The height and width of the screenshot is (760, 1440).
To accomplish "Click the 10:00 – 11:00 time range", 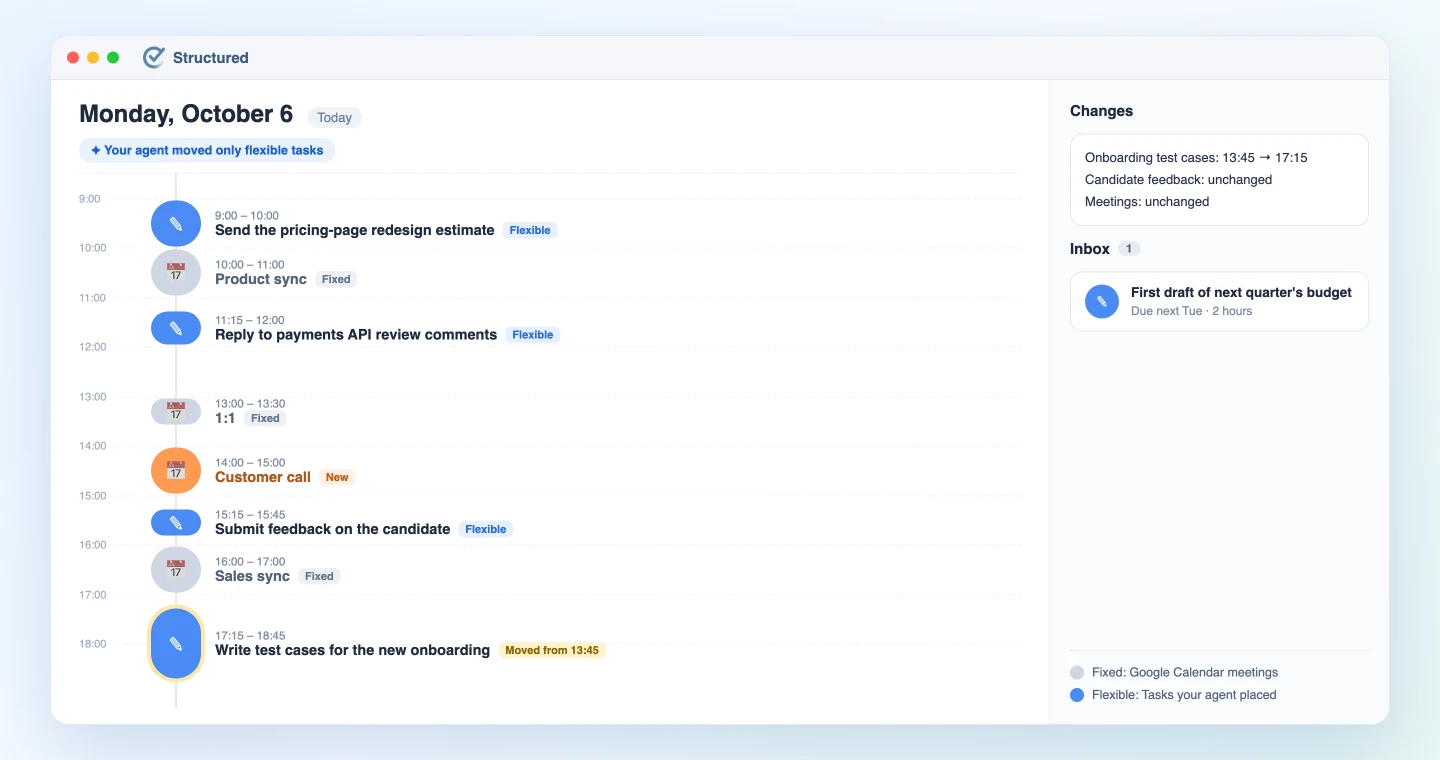I will tap(250, 264).
